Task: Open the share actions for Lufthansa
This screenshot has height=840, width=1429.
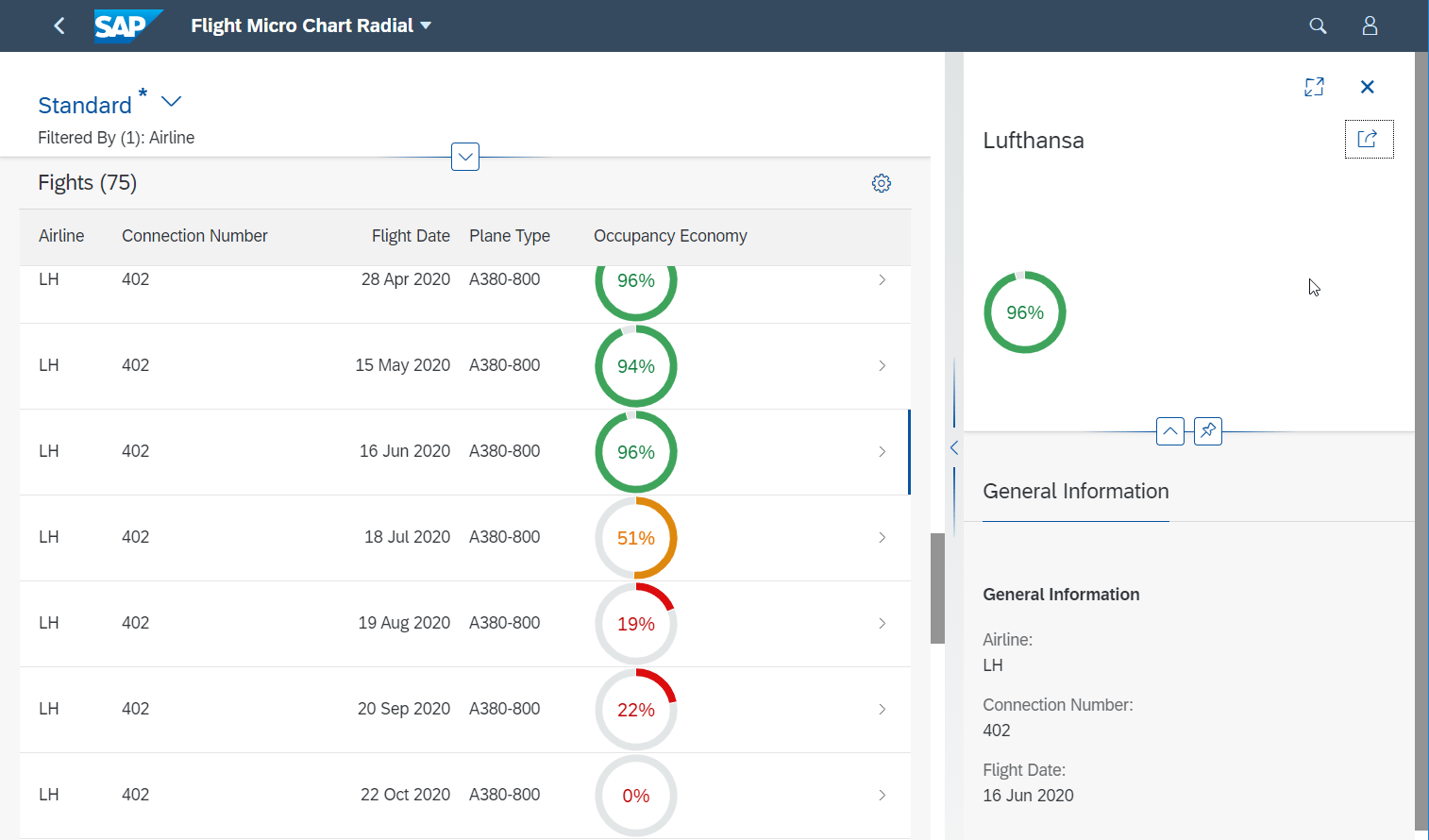Action: pyautogui.click(x=1369, y=139)
